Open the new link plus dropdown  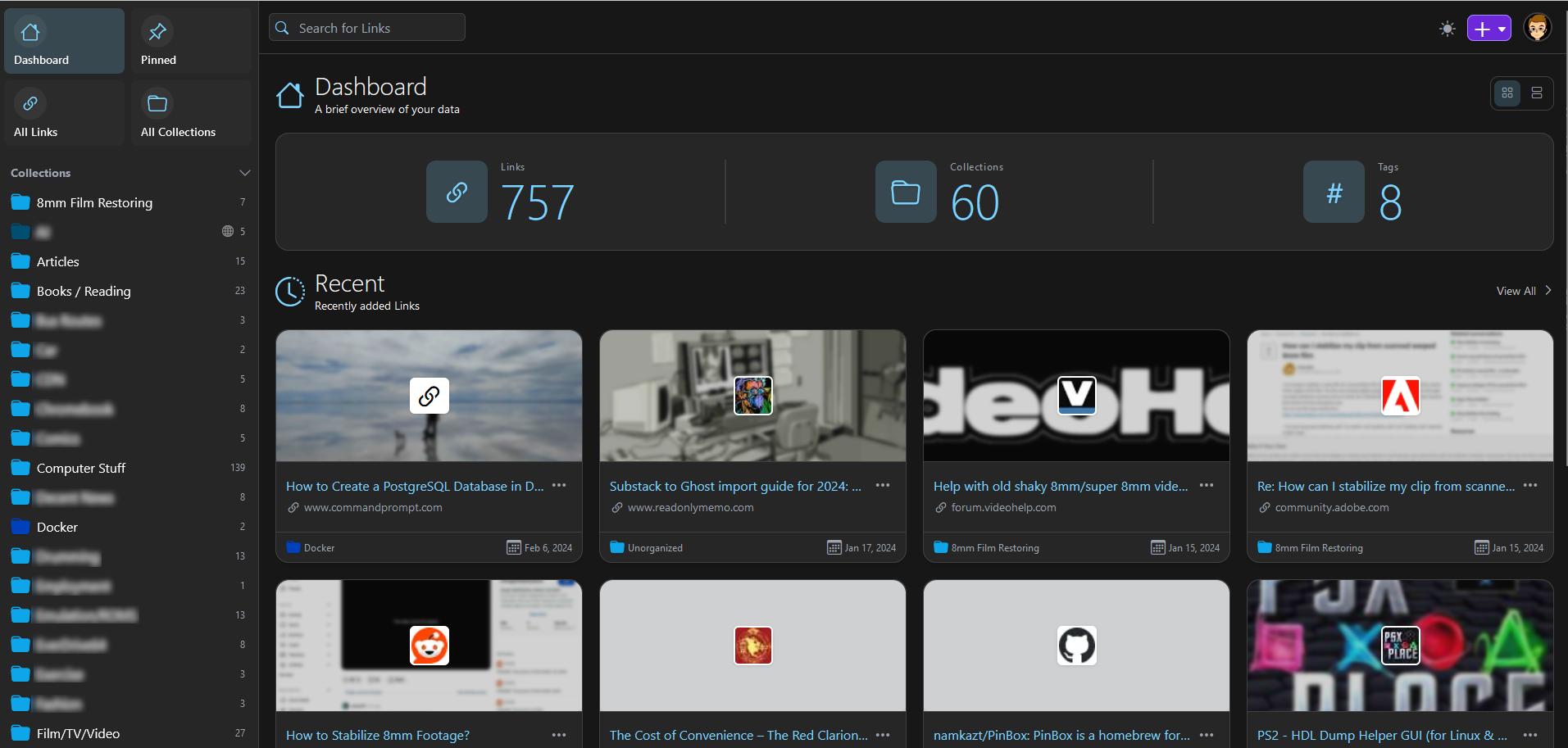(1488, 29)
